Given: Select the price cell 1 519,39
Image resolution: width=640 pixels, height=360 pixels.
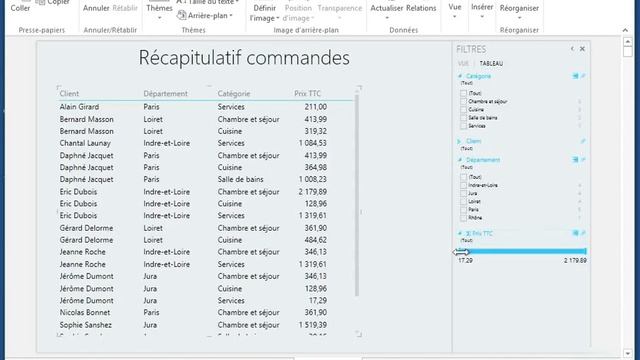Looking at the screenshot, I should 312,325.
